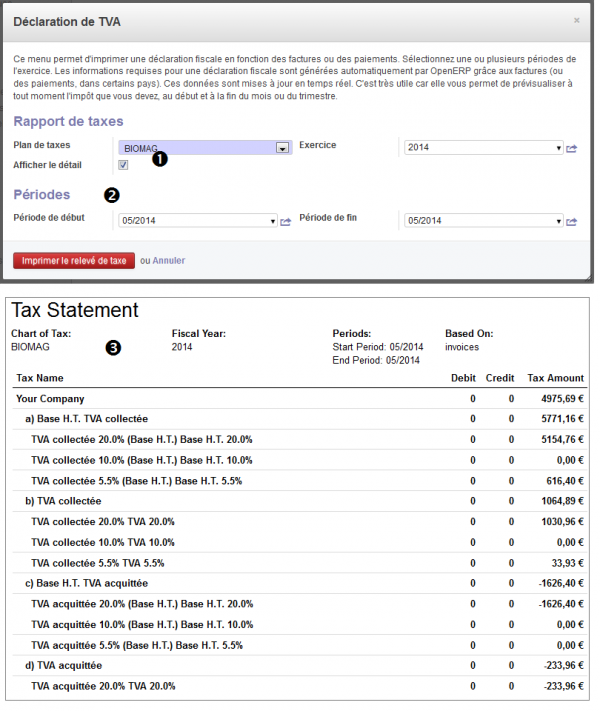
Task: Open the Période de début record link icon
Action: pyautogui.click(x=285, y=222)
